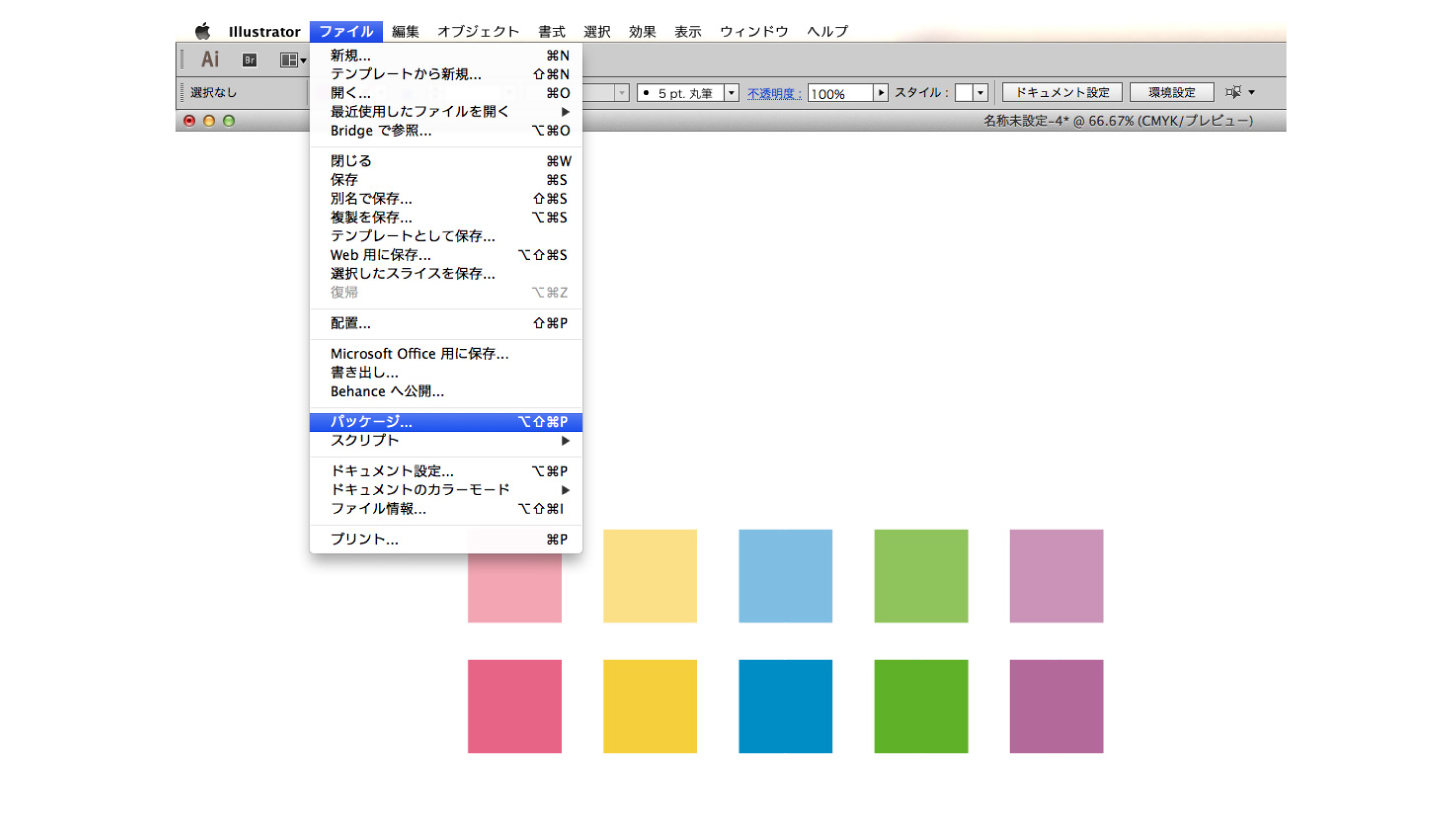Screen dimensions: 1446x820
Task: Open Adobe Bridge via Br icon
Action: (250, 60)
